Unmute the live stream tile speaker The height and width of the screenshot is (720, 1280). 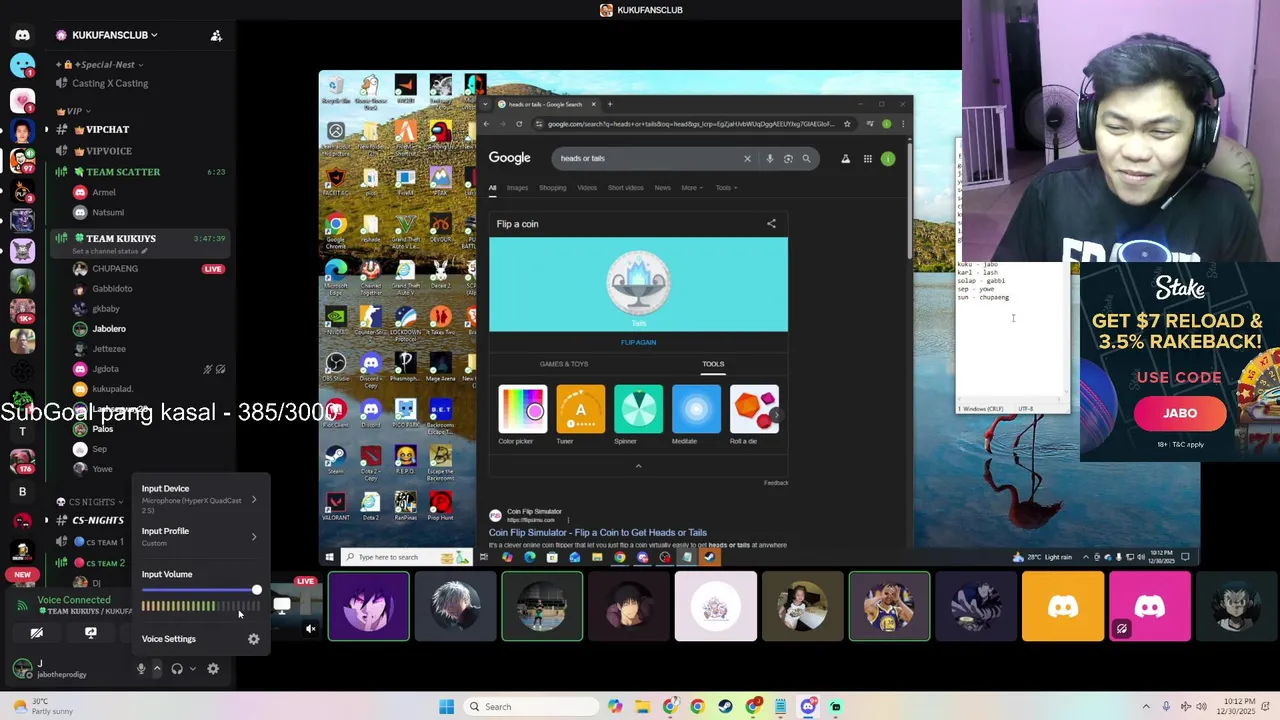tap(311, 629)
